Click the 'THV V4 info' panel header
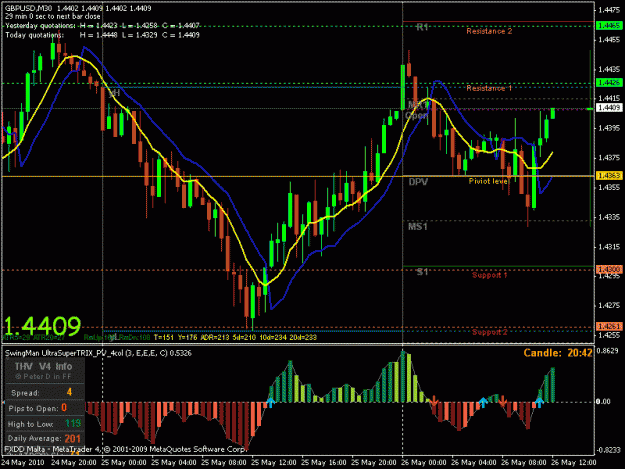The height and width of the screenshot is (469, 625). coord(43,367)
